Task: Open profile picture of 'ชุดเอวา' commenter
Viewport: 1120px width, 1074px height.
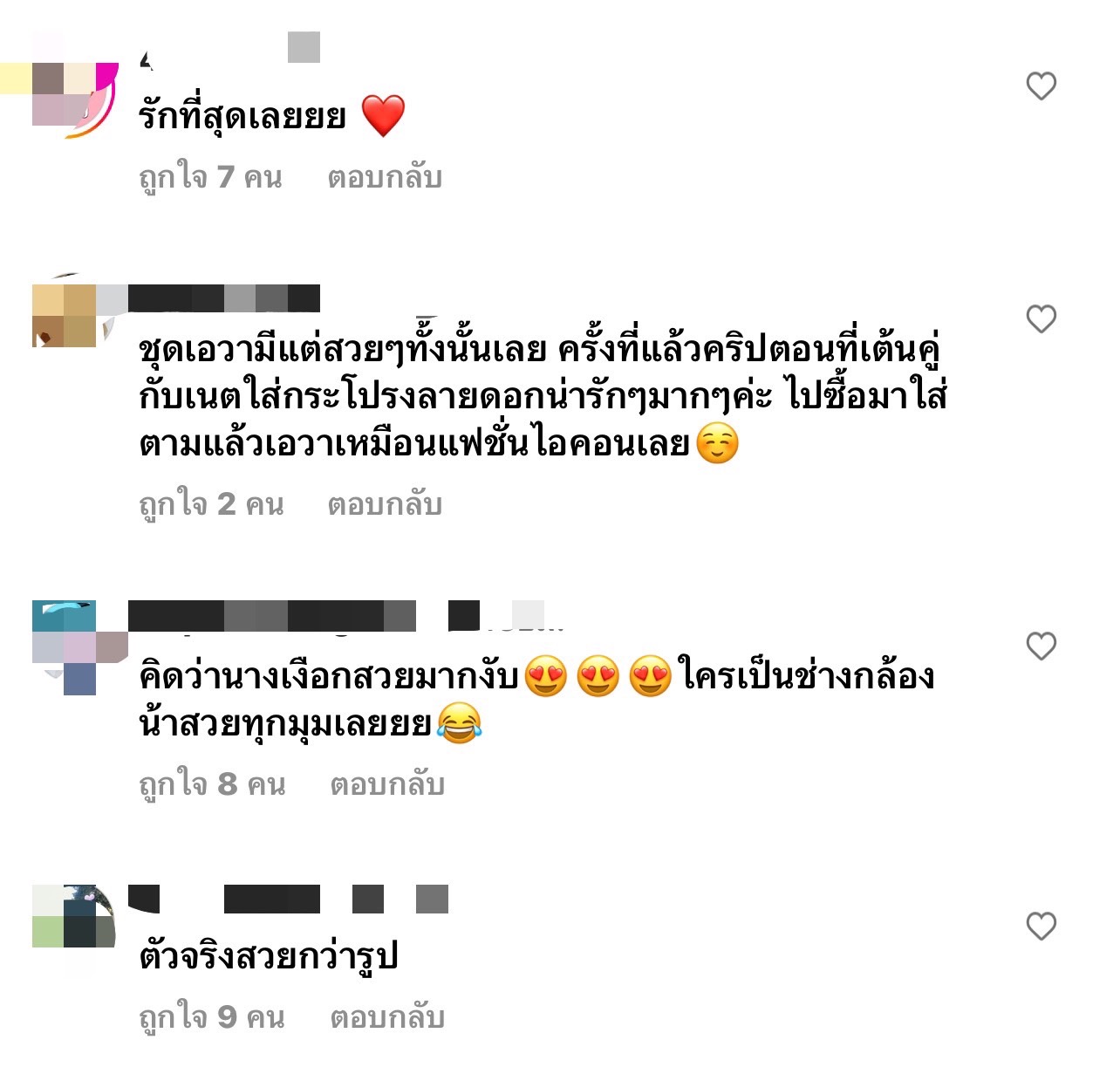Action: coord(75,316)
